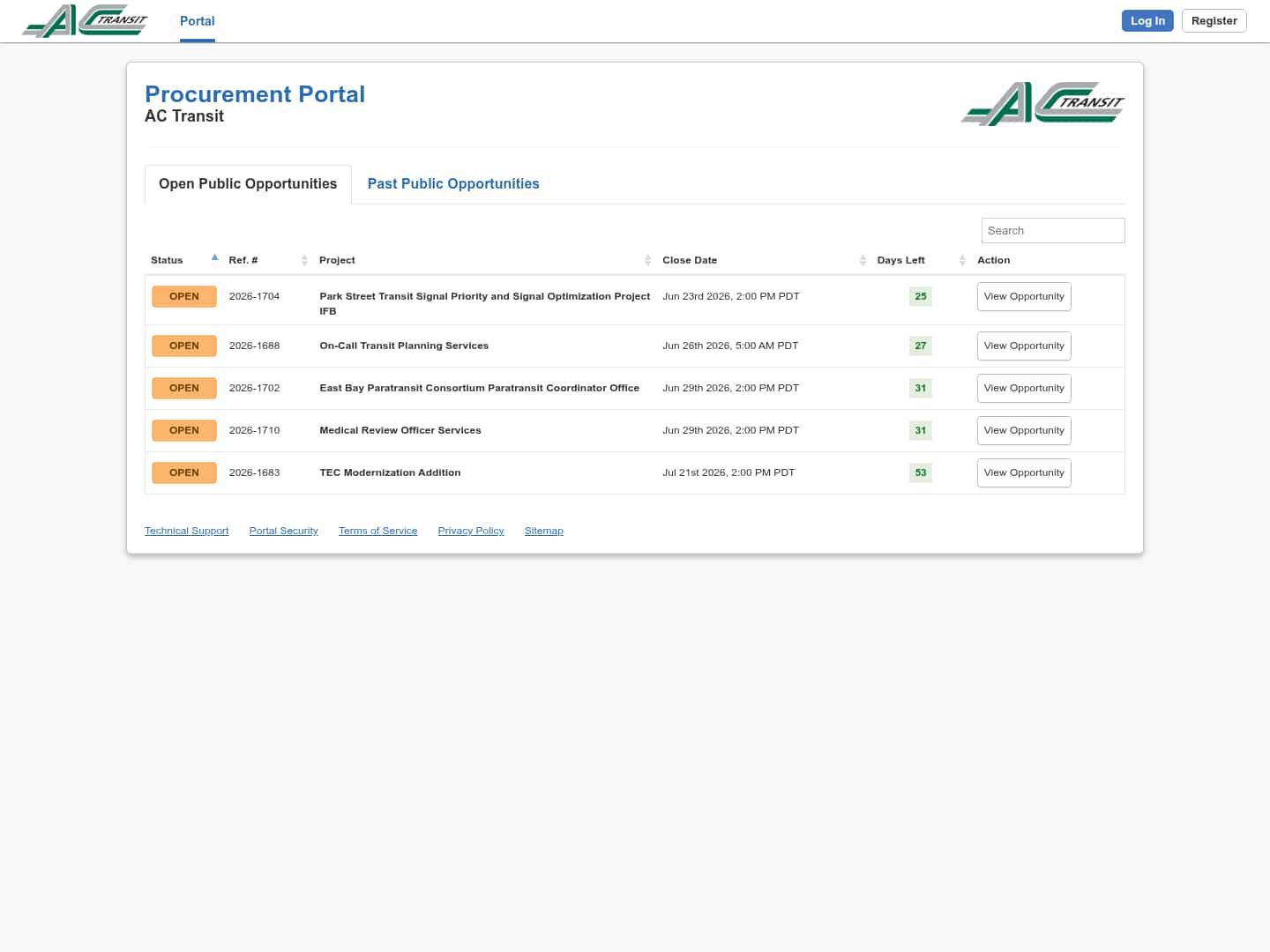Screen dimensions: 1270x952
Task: Sort by Project column arrows
Action: (647, 260)
